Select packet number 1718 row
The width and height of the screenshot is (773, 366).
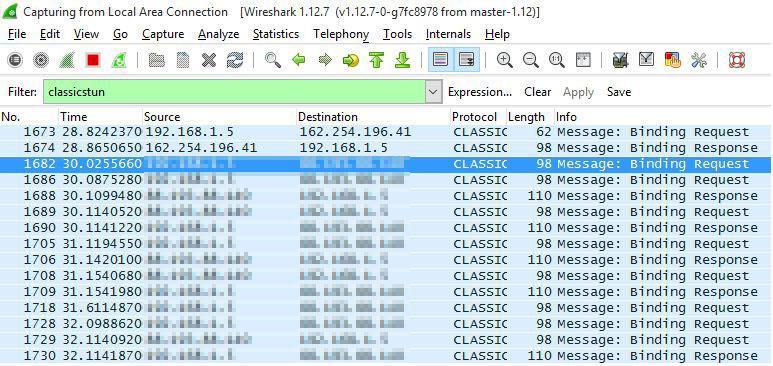tap(386, 308)
